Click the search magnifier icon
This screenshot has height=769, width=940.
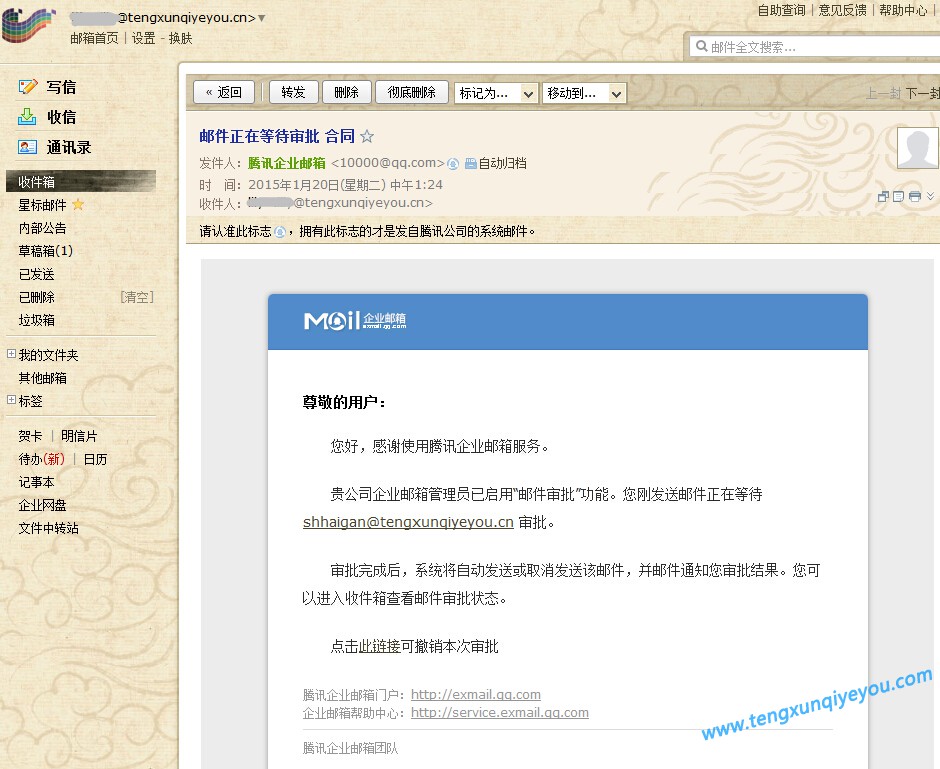pos(701,46)
